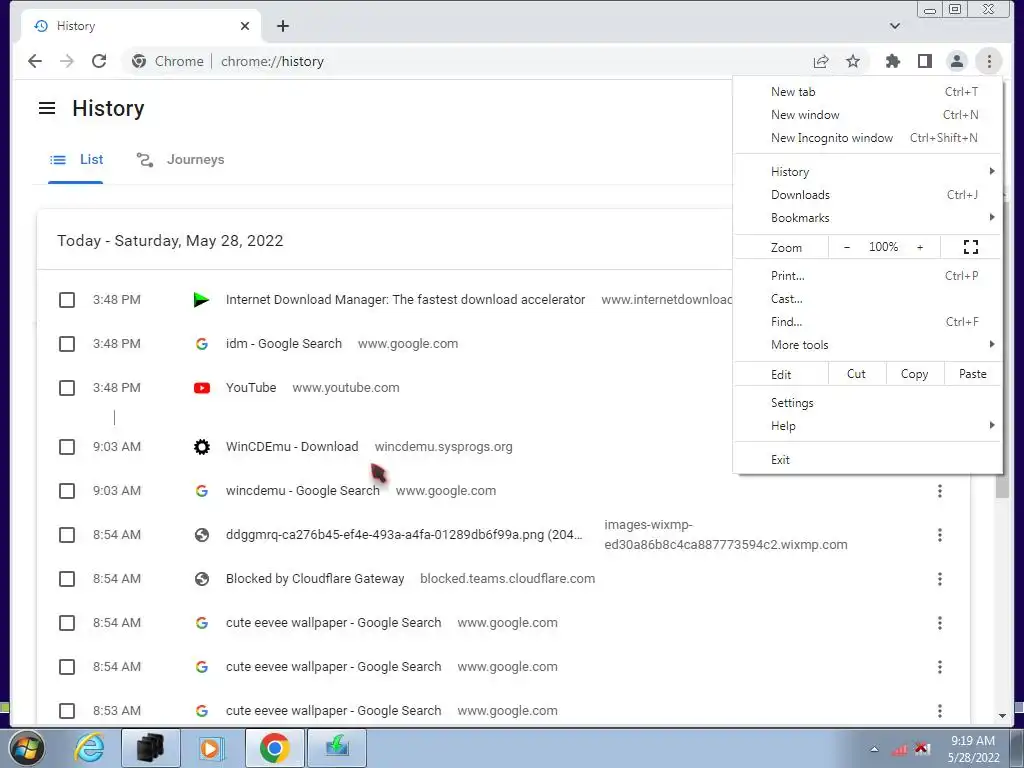Image resolution: width=1024 pixels, height=768 pixels.
Task: Expand the History submenu
Action: pyautogui.click(x=867, y=172)
